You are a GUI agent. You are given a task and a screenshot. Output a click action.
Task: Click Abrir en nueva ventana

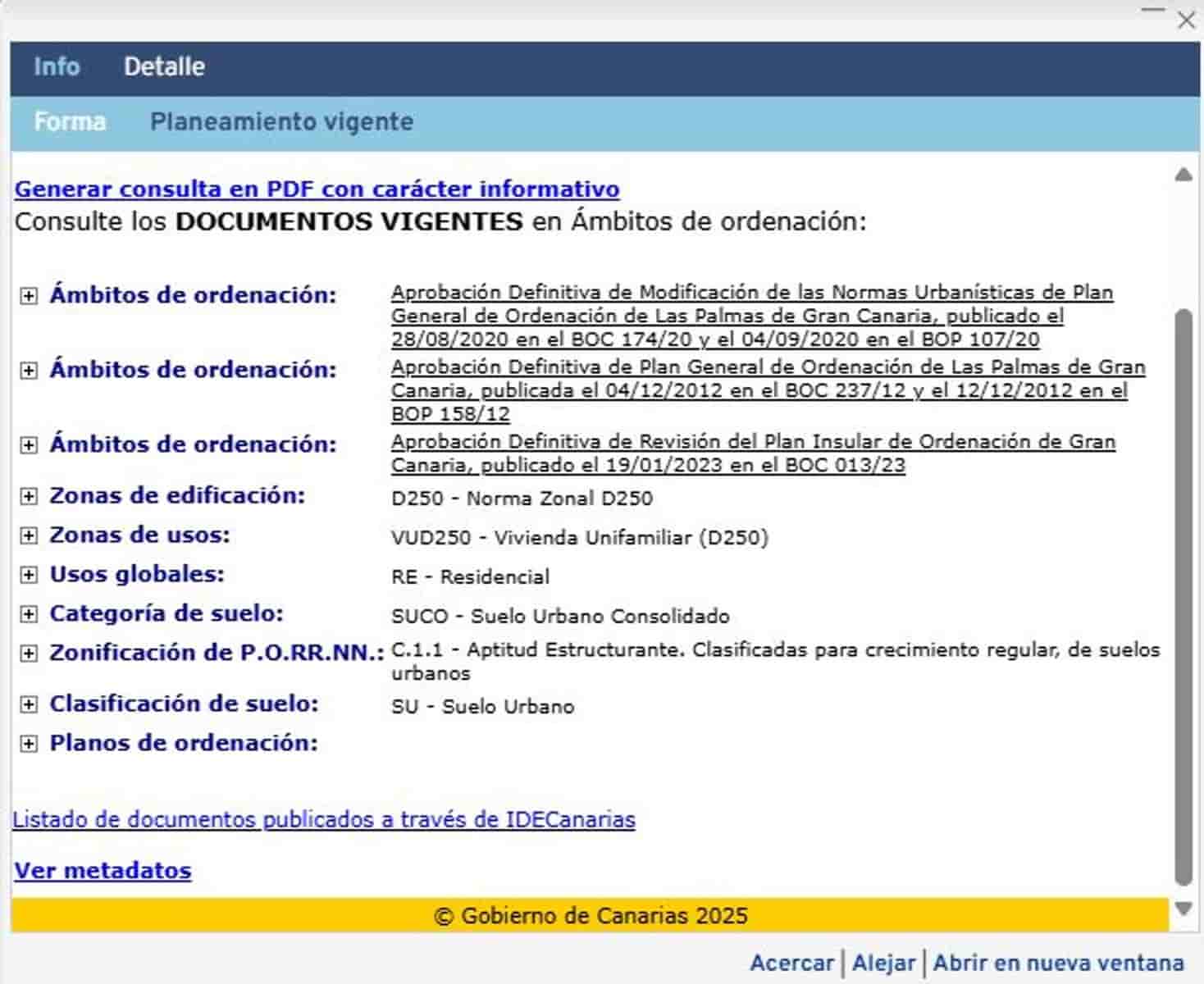[1058, 963]
